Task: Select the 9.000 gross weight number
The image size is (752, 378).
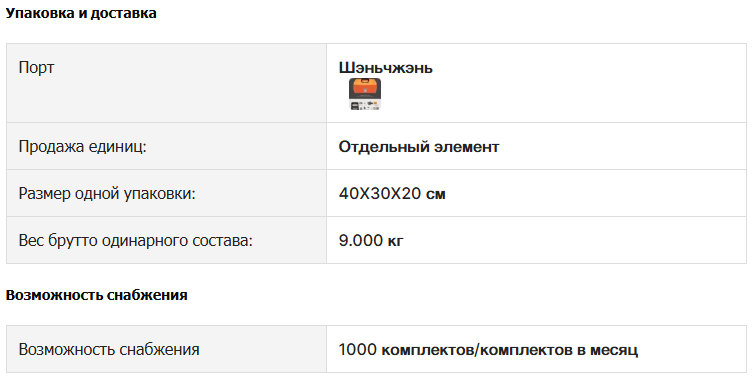Action: tap(360, 240)
